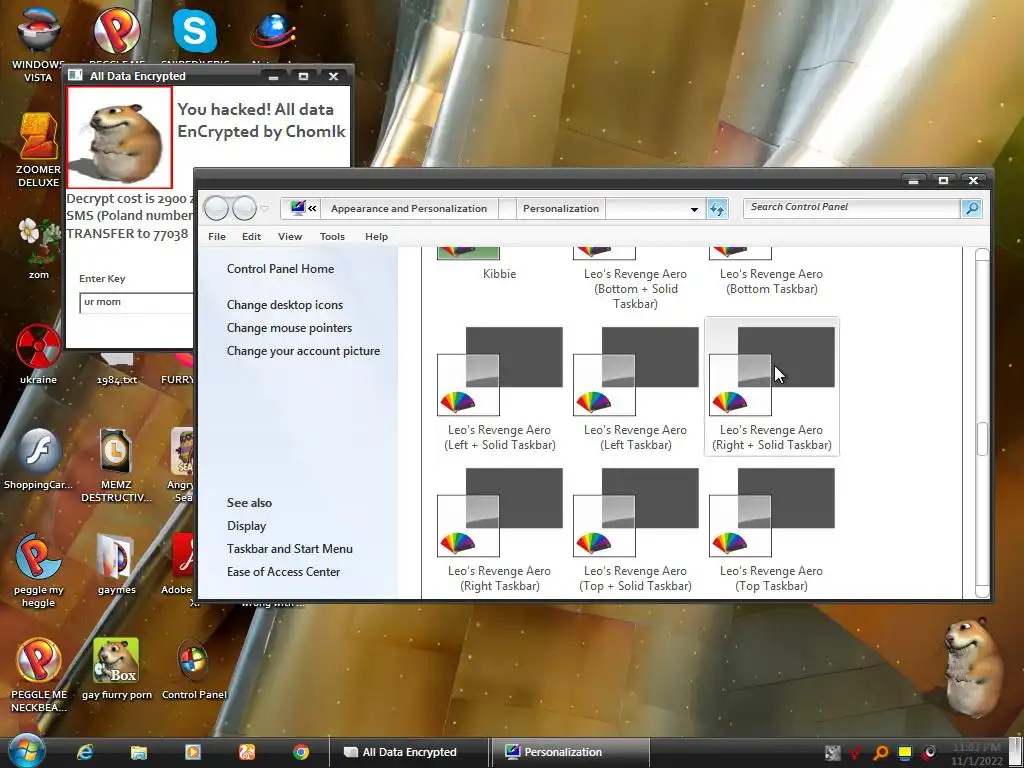
Task: Select Leo's Revenge Aero (Right Taskbar) theme
Action: tap(500, 530)
